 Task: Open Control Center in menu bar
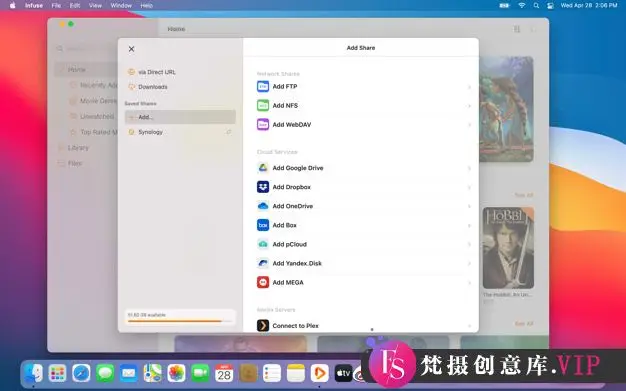[550, 6]
